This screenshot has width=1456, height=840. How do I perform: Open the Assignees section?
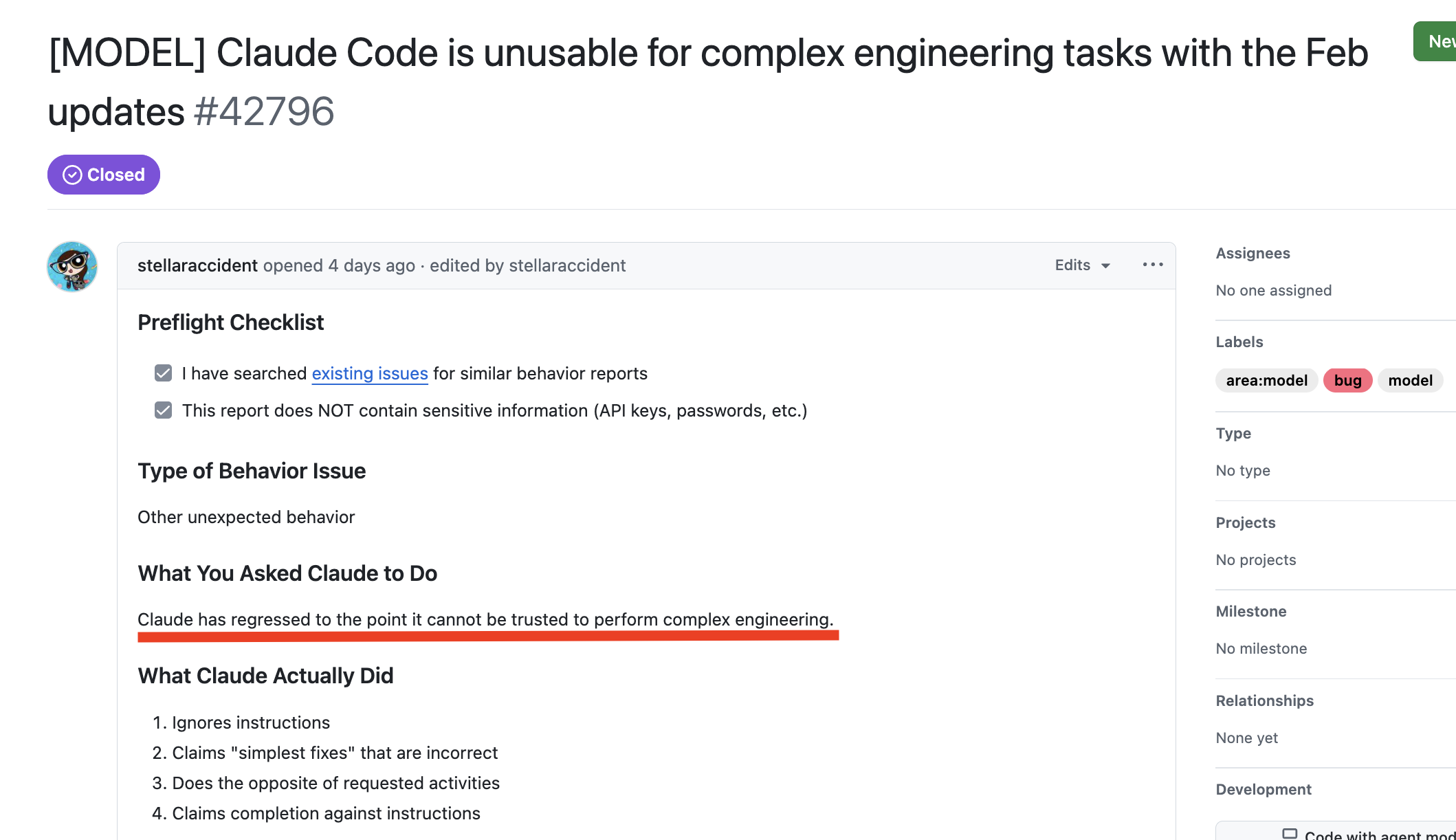[1253, 254]
